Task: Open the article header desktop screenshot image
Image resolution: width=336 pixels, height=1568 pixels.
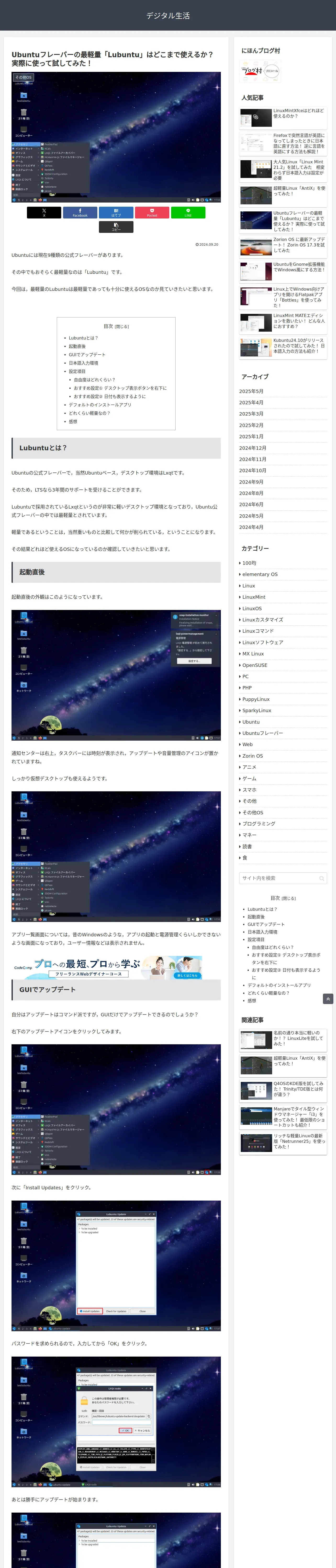Action: (x=116, y=137)
